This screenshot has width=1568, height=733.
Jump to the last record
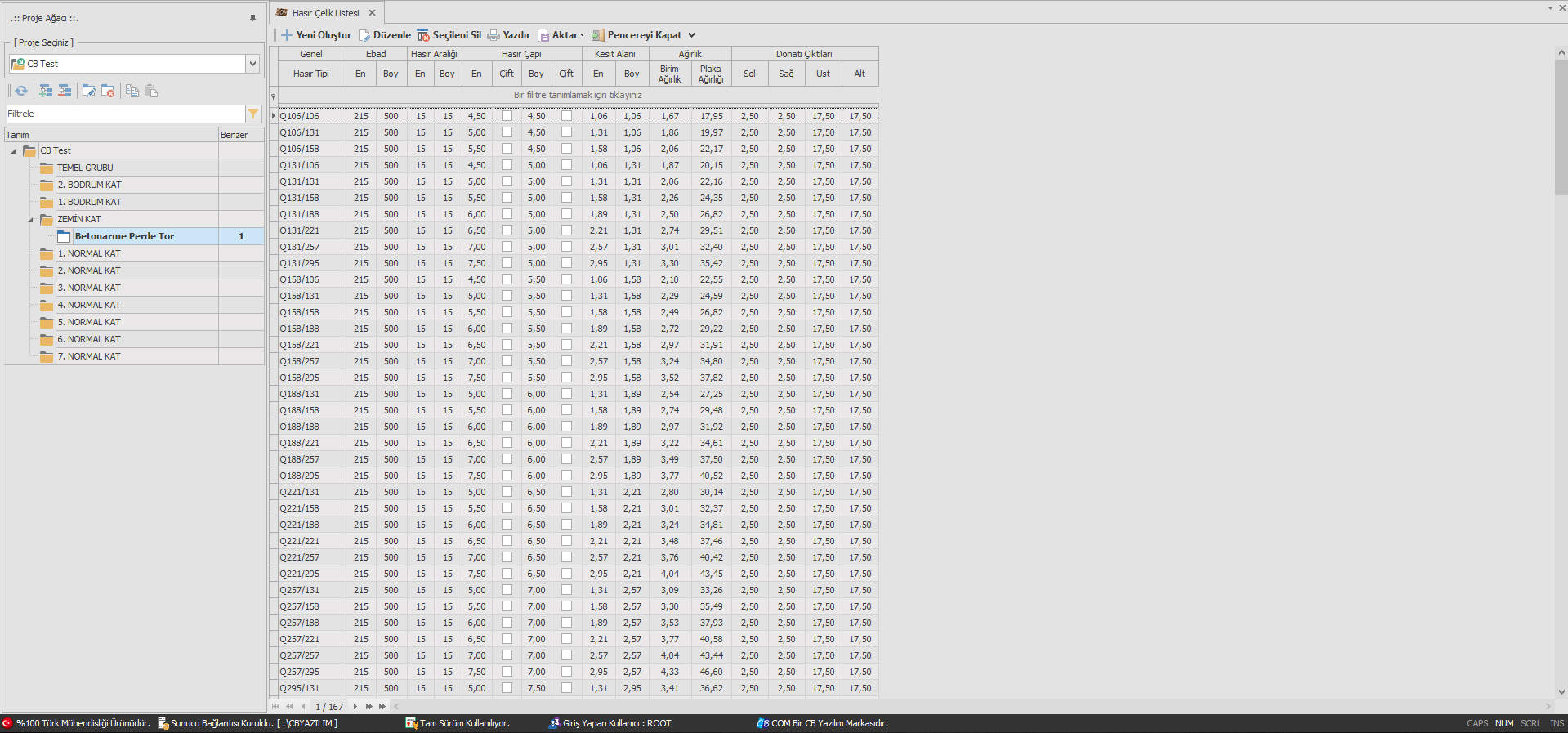tap(383, 706)
